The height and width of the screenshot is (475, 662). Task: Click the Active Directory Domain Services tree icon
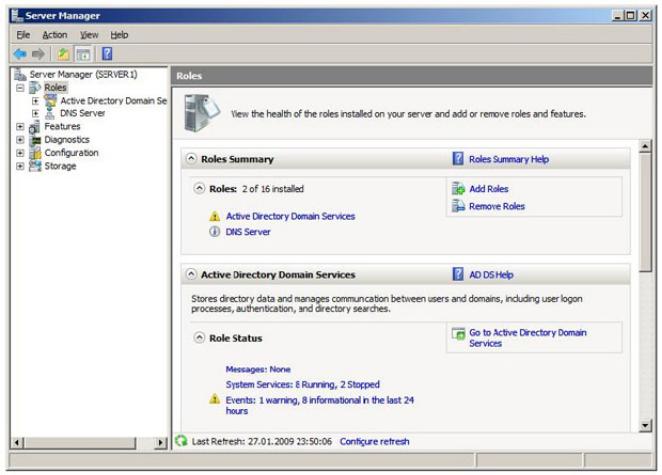50,100
